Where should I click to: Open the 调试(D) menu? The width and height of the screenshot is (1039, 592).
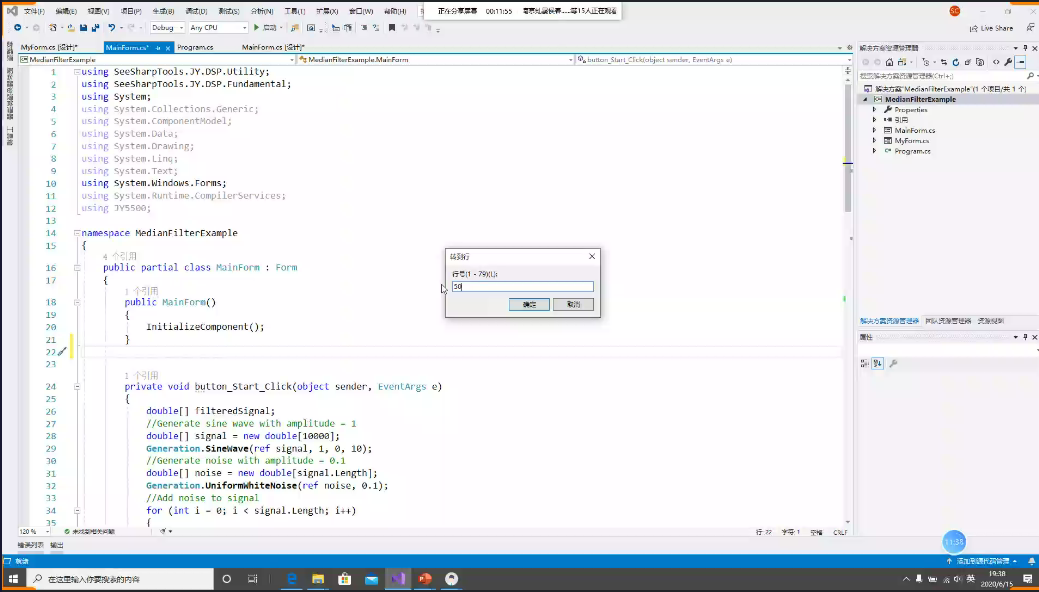tap(196, 11)
